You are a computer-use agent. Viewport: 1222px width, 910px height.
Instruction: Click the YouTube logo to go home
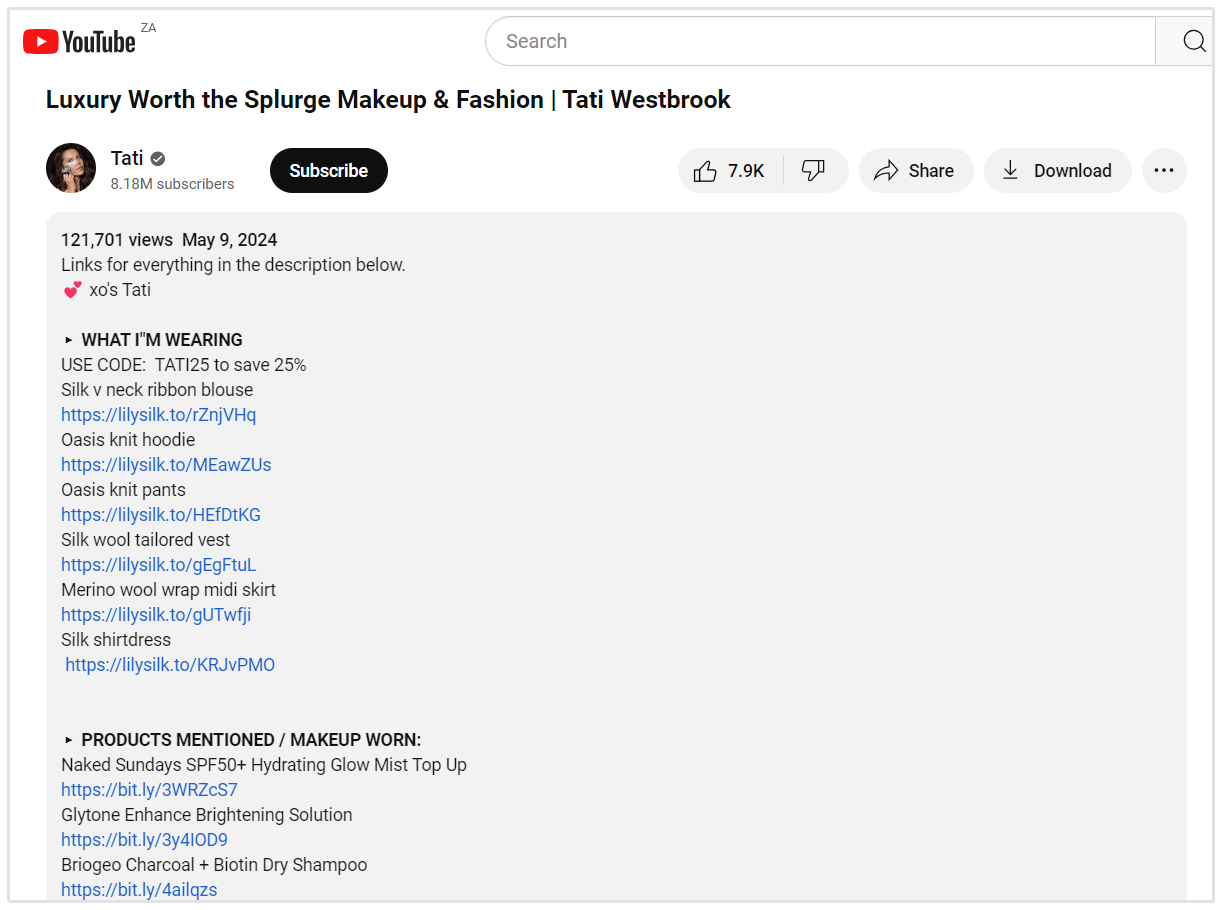click(x=79, y=41)
